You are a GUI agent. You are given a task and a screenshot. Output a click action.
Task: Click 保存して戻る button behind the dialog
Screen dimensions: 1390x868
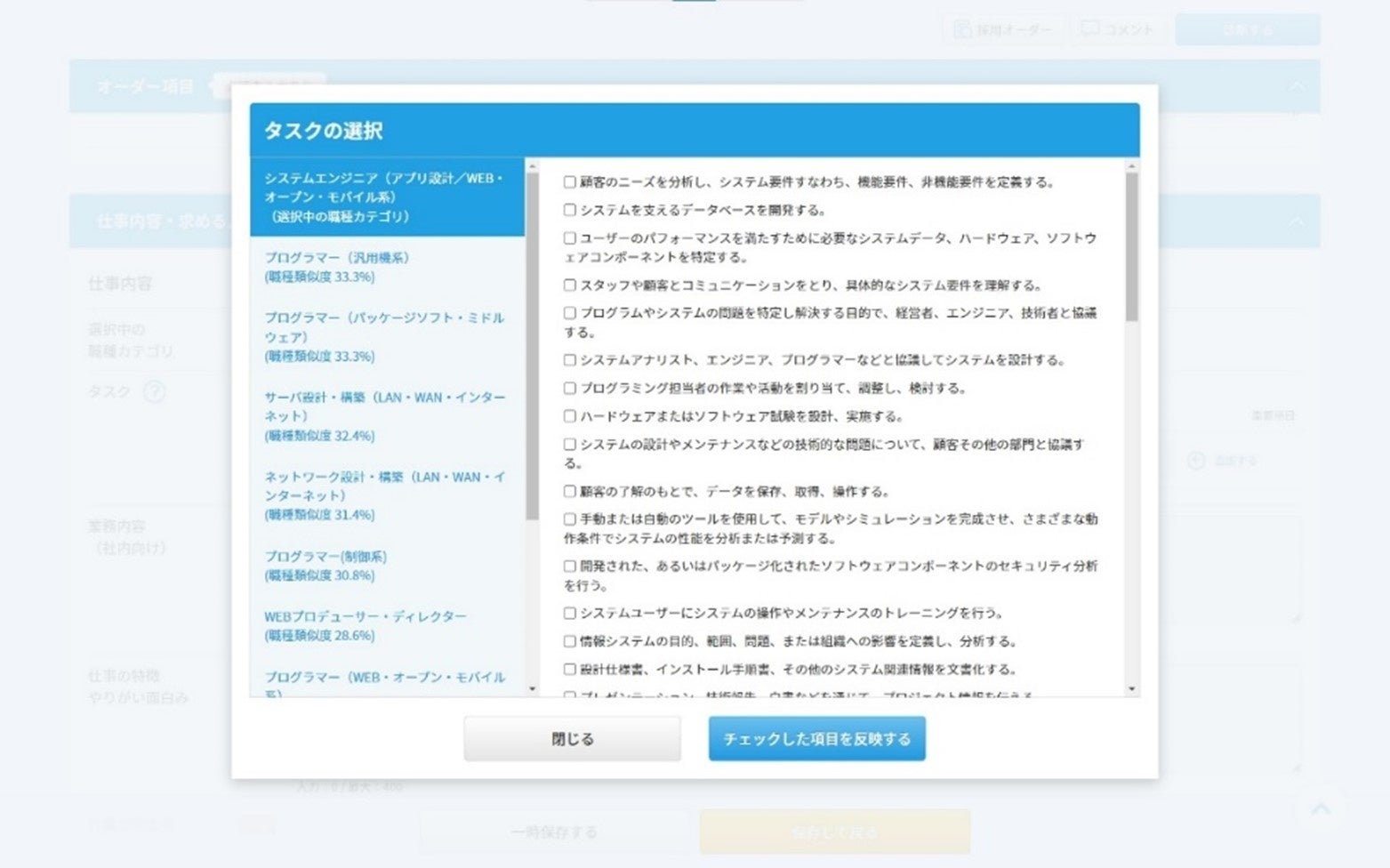coord(835,832)
